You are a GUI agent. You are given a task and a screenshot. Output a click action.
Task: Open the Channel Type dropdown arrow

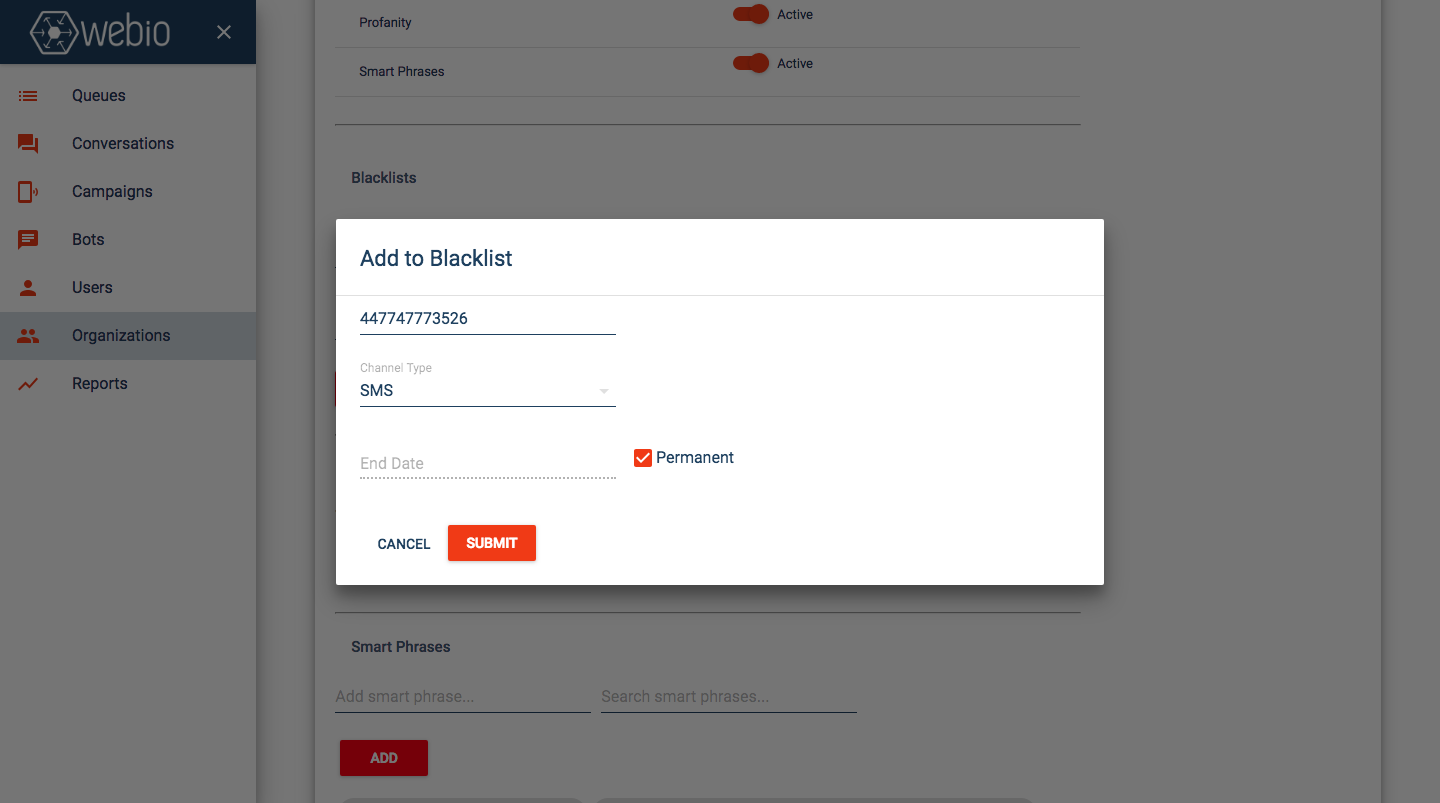[604, 391]
